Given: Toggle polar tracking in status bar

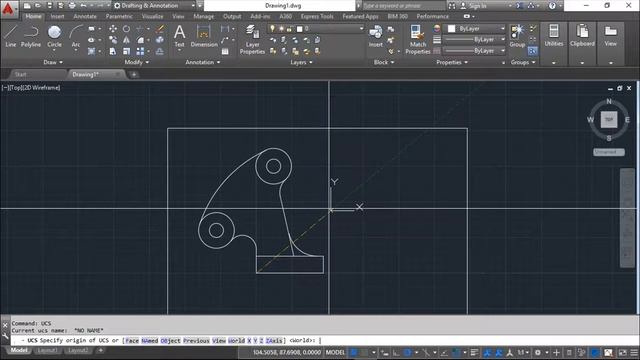Looking at the screenshot, I should click(x=407, y=353).
